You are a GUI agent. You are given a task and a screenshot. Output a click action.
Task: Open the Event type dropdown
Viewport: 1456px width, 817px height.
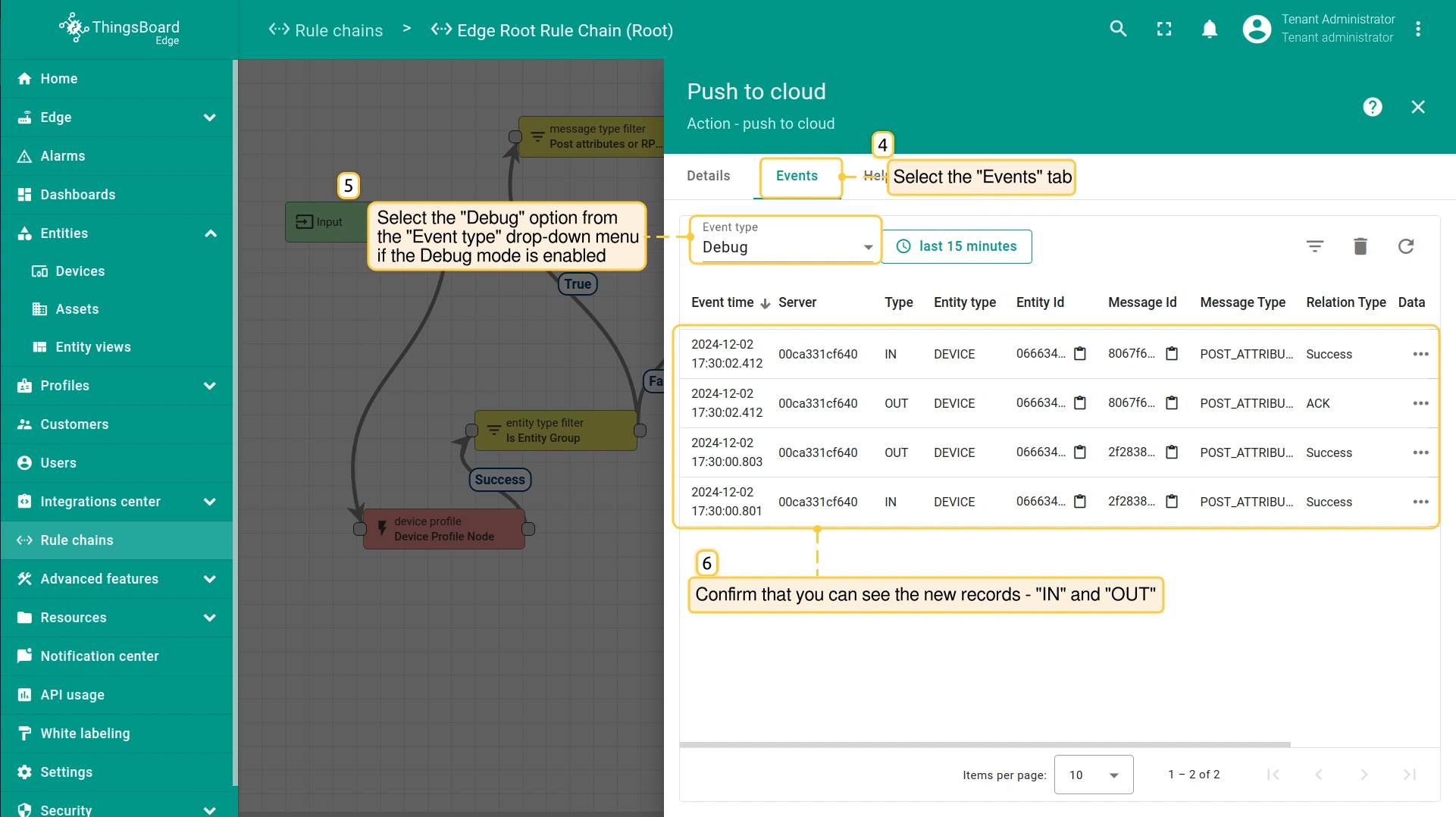pos(786,246)
